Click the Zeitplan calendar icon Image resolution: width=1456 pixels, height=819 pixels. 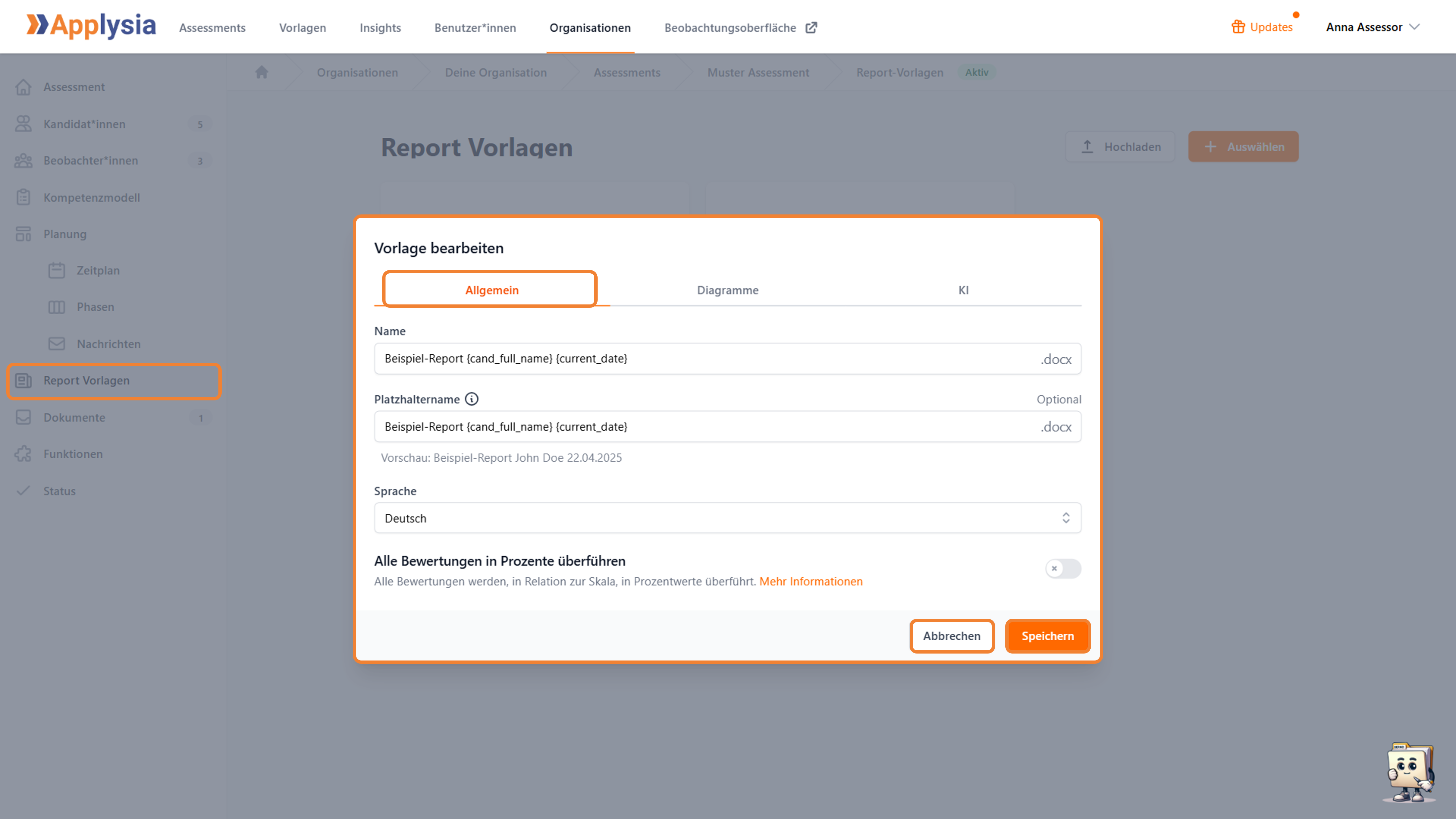(x=57, y=270)
